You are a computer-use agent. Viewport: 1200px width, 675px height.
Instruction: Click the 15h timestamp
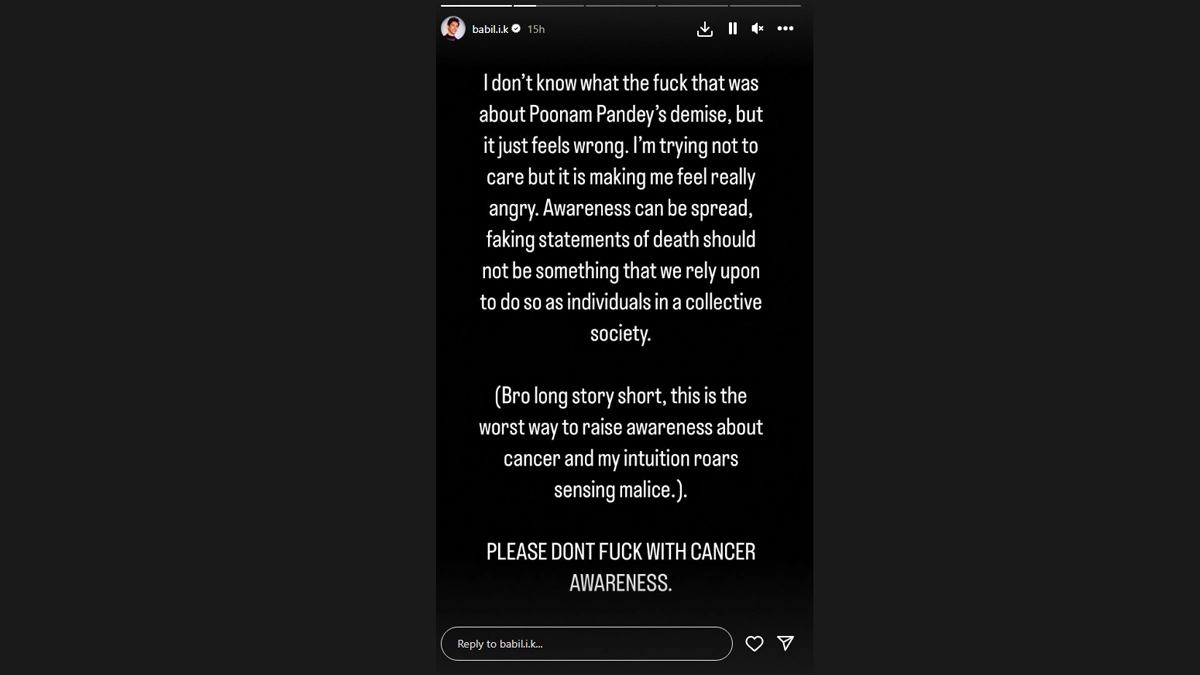[x=536, y=29]
